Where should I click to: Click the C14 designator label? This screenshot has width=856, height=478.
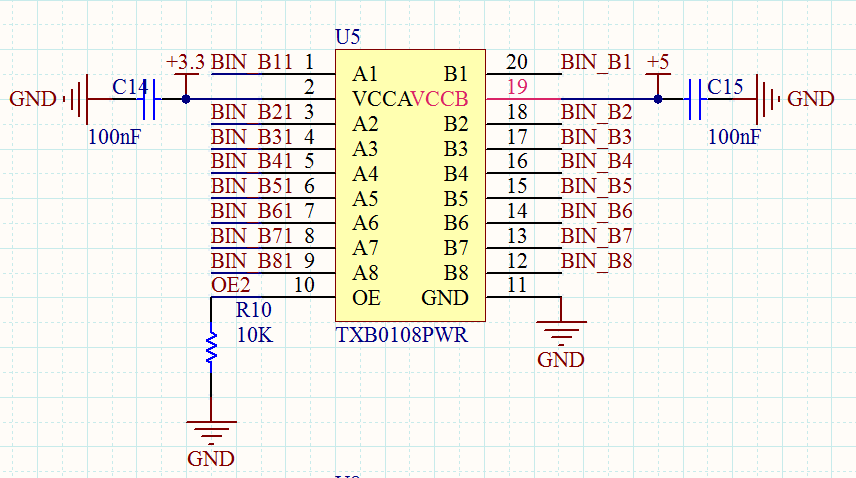tap(130, 87)
